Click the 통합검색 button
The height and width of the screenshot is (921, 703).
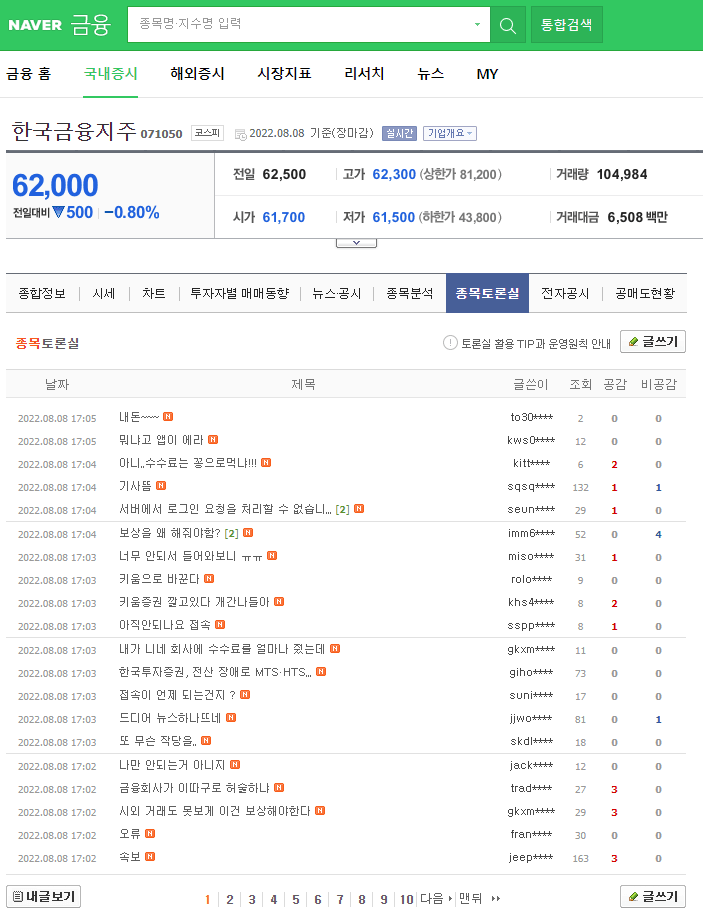pyautogui.click(x=566, y=25)
